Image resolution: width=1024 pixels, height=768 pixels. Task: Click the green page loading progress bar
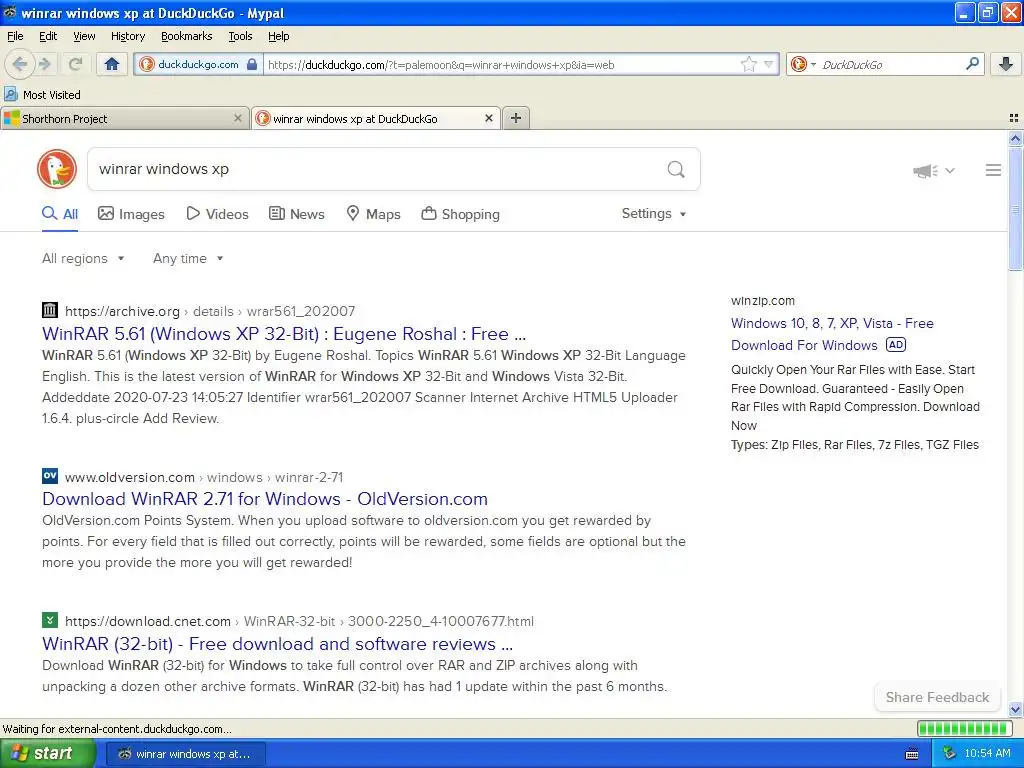[964, 728]
